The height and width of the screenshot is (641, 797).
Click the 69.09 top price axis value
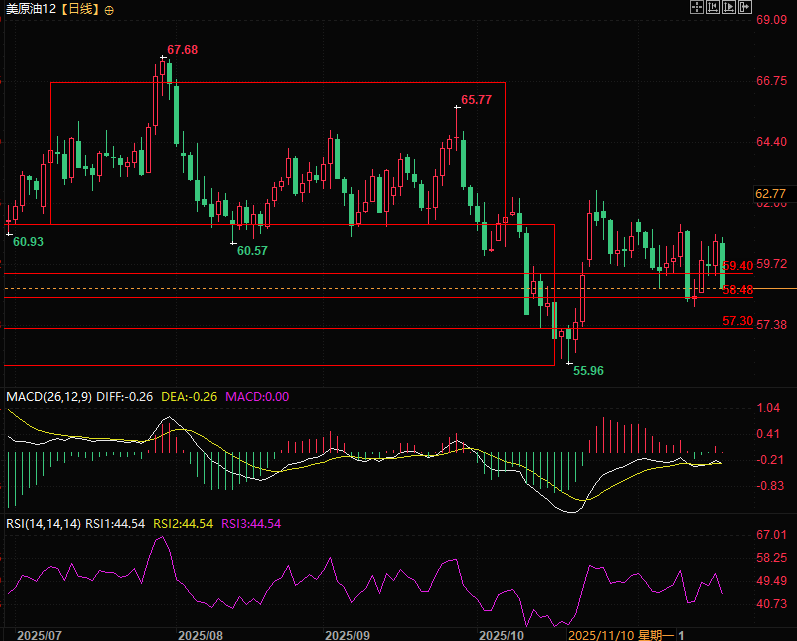click(x=772, y=20)
